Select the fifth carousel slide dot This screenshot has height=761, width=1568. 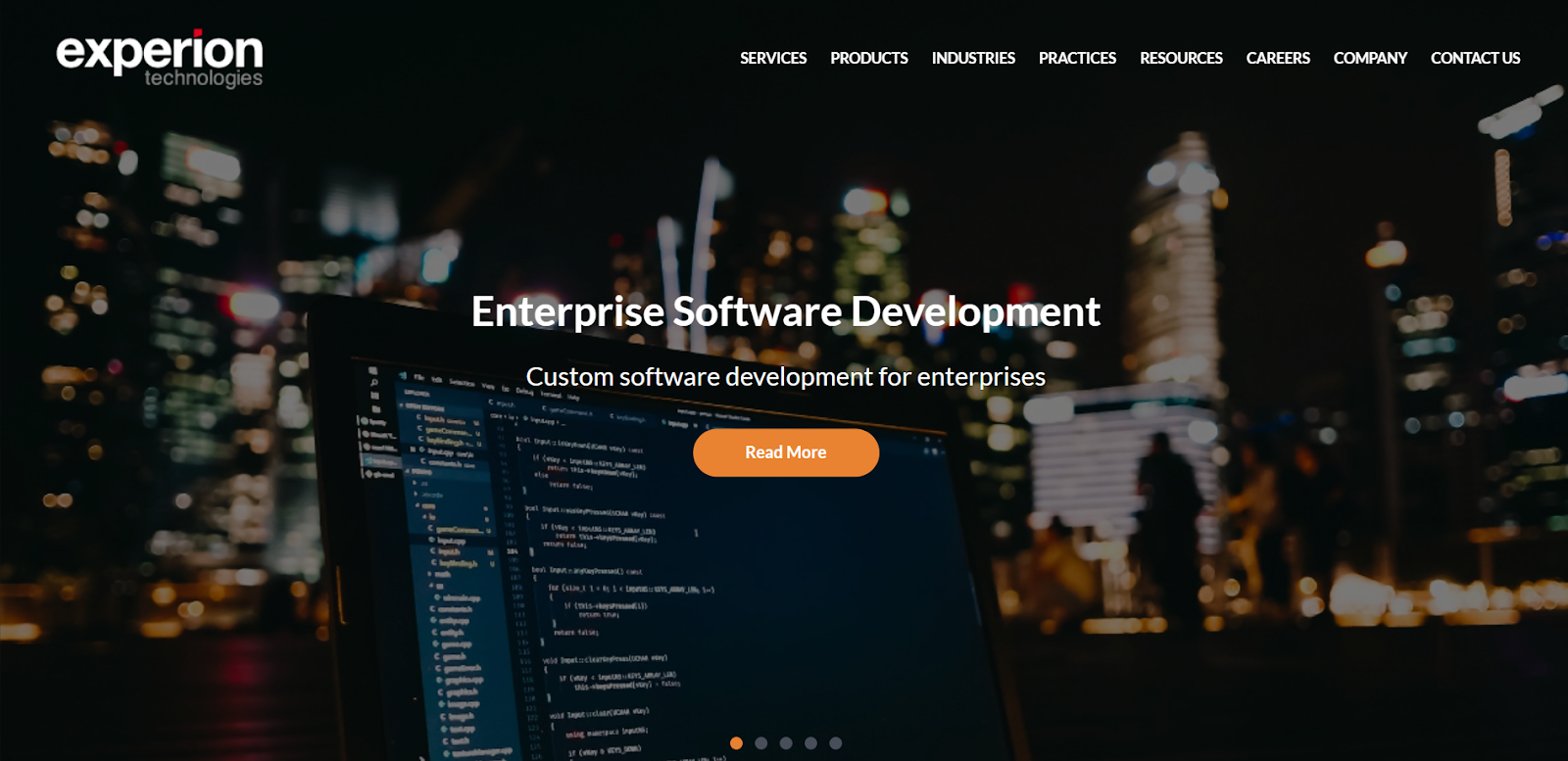[x=836, y=743]
